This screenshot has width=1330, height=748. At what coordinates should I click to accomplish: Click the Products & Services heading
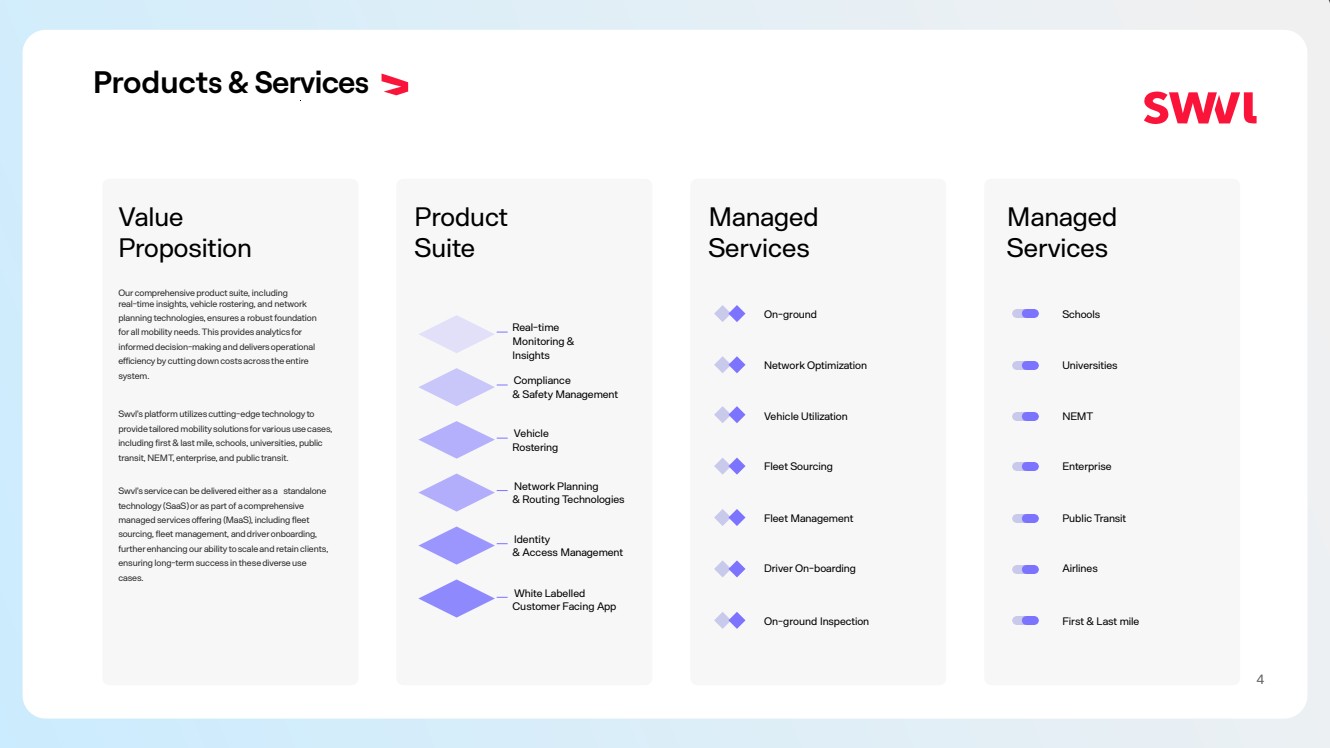pos(231,83)
